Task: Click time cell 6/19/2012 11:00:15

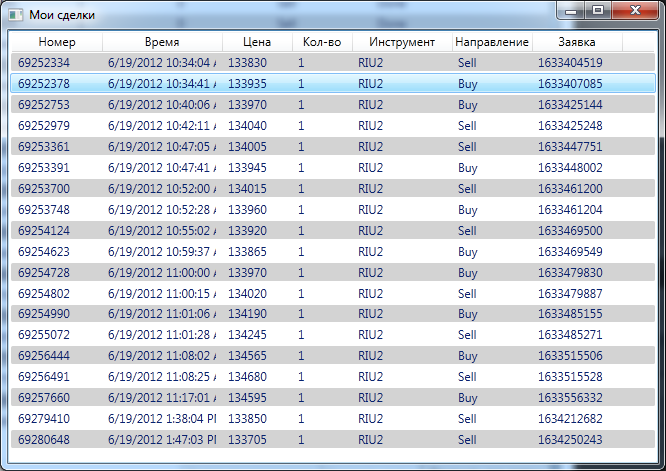Action: (x=162, y=294)
